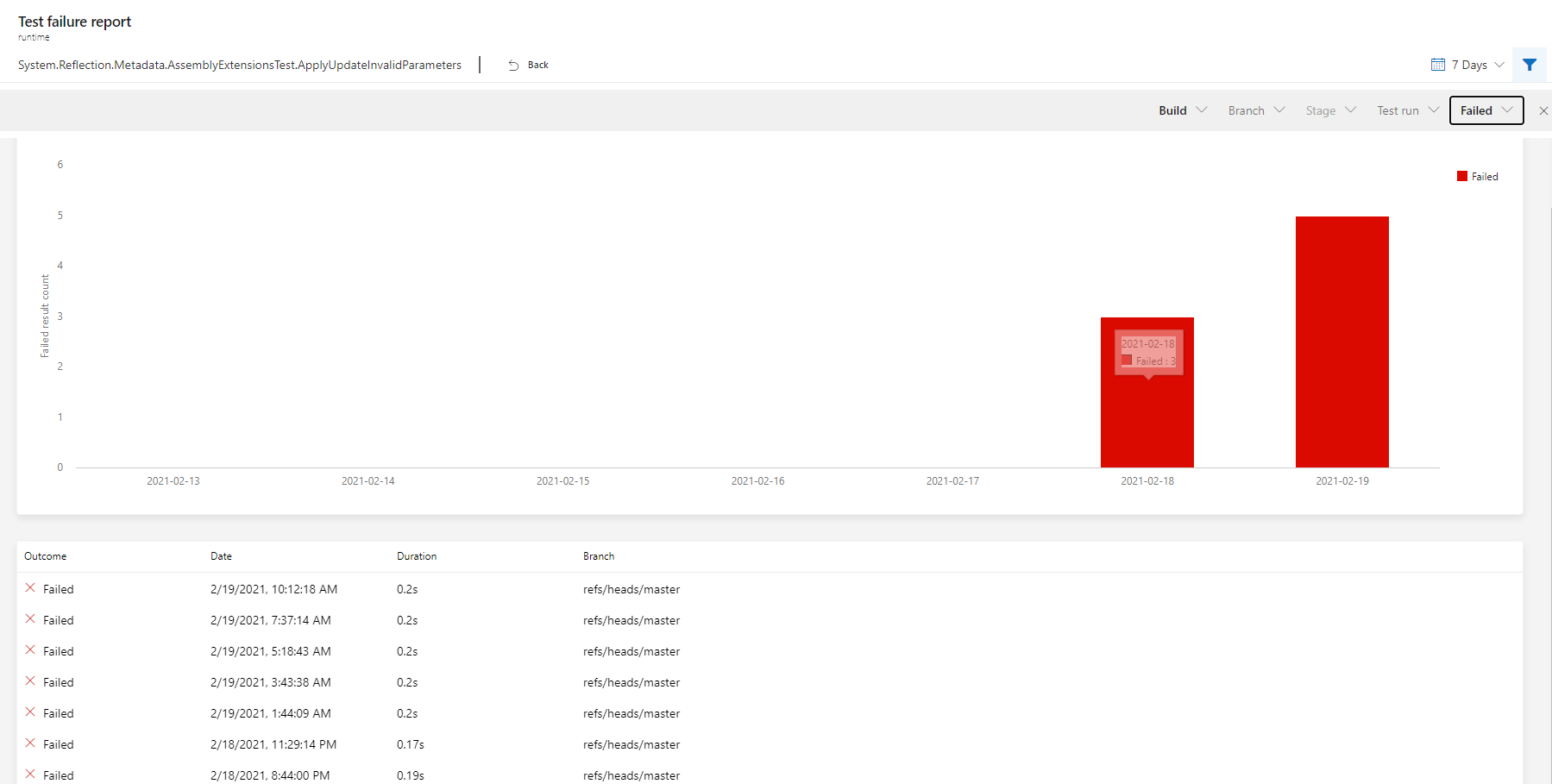This screenshot has width=1552, height=784.
Task: Click the X icon on the 8:44:00 PM row
Action: coord(30,775)
